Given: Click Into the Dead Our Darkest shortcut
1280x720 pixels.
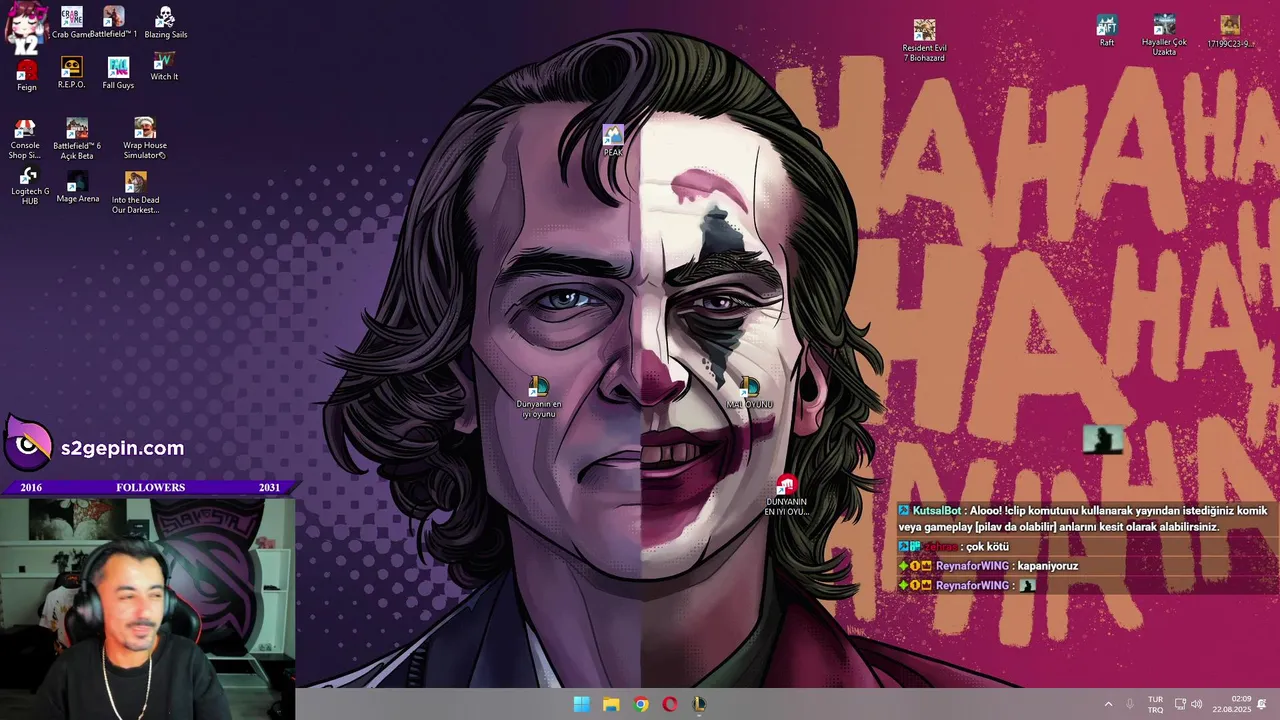Looking at the screenshot, I should pos(136,193).
